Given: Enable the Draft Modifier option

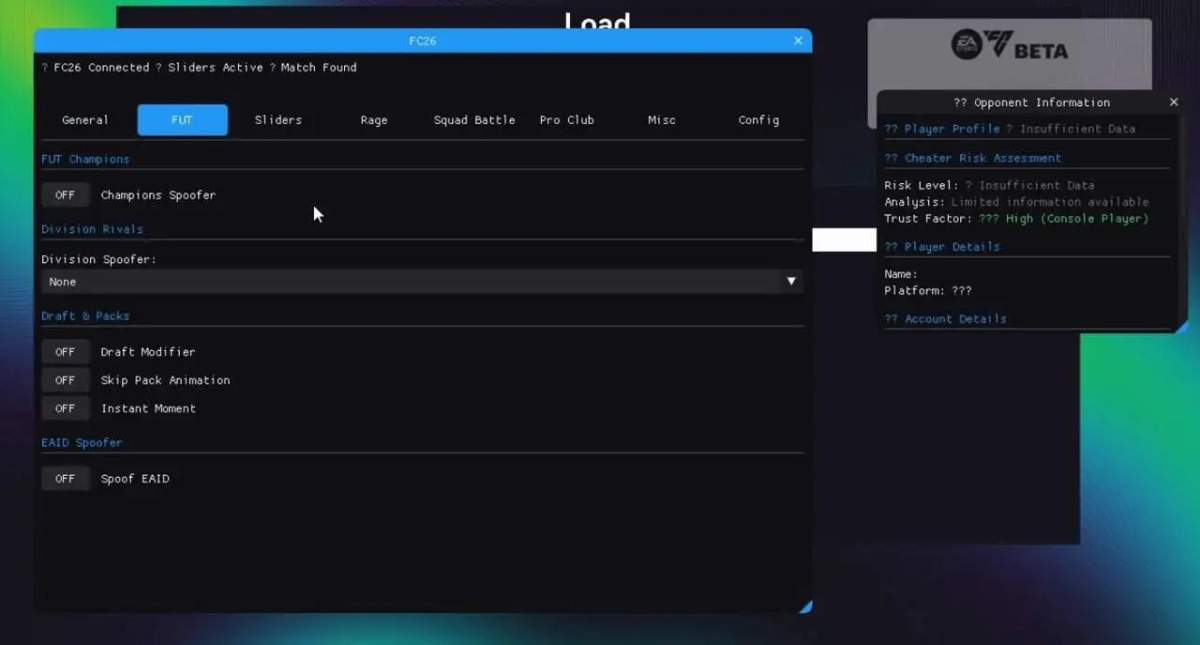Looking at the screenshot, I should click(x=65, y=352).
